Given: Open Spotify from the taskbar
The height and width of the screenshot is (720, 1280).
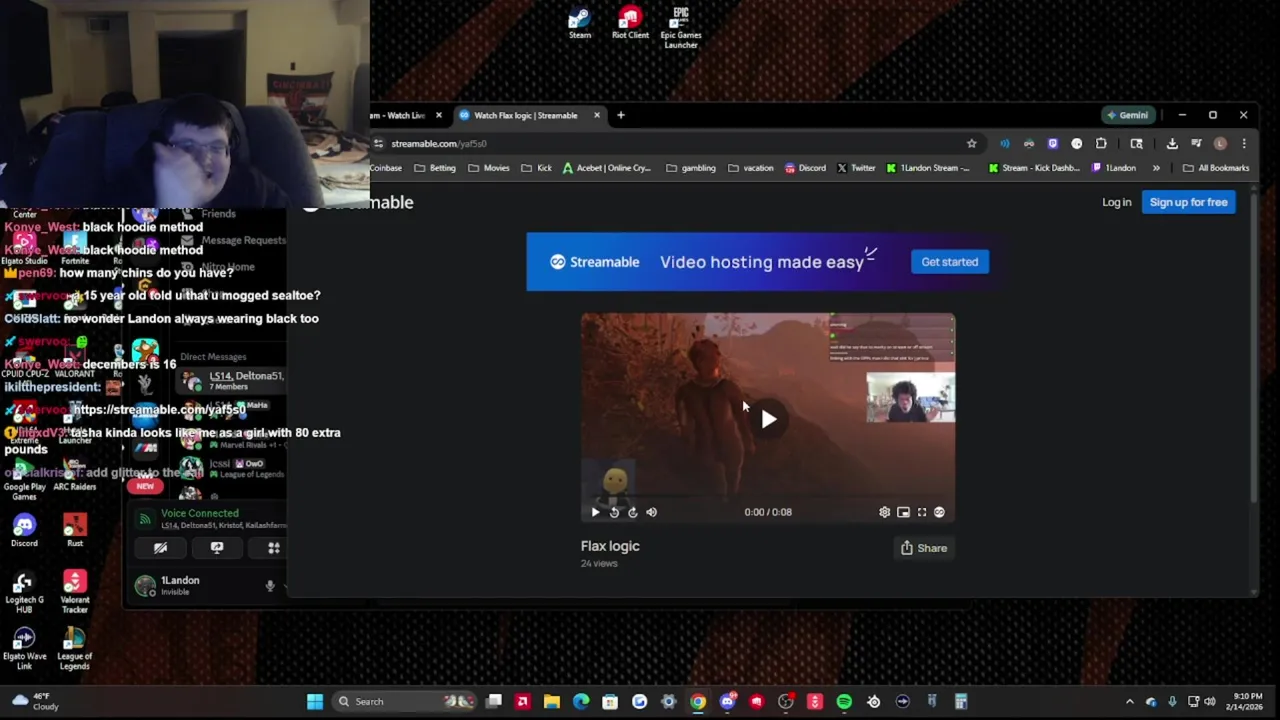Looking at the screenshot, I should (844, 701).
